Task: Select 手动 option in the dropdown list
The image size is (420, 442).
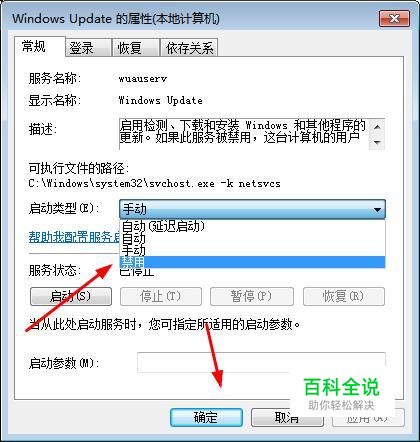Action: click(x=252, y=250)
